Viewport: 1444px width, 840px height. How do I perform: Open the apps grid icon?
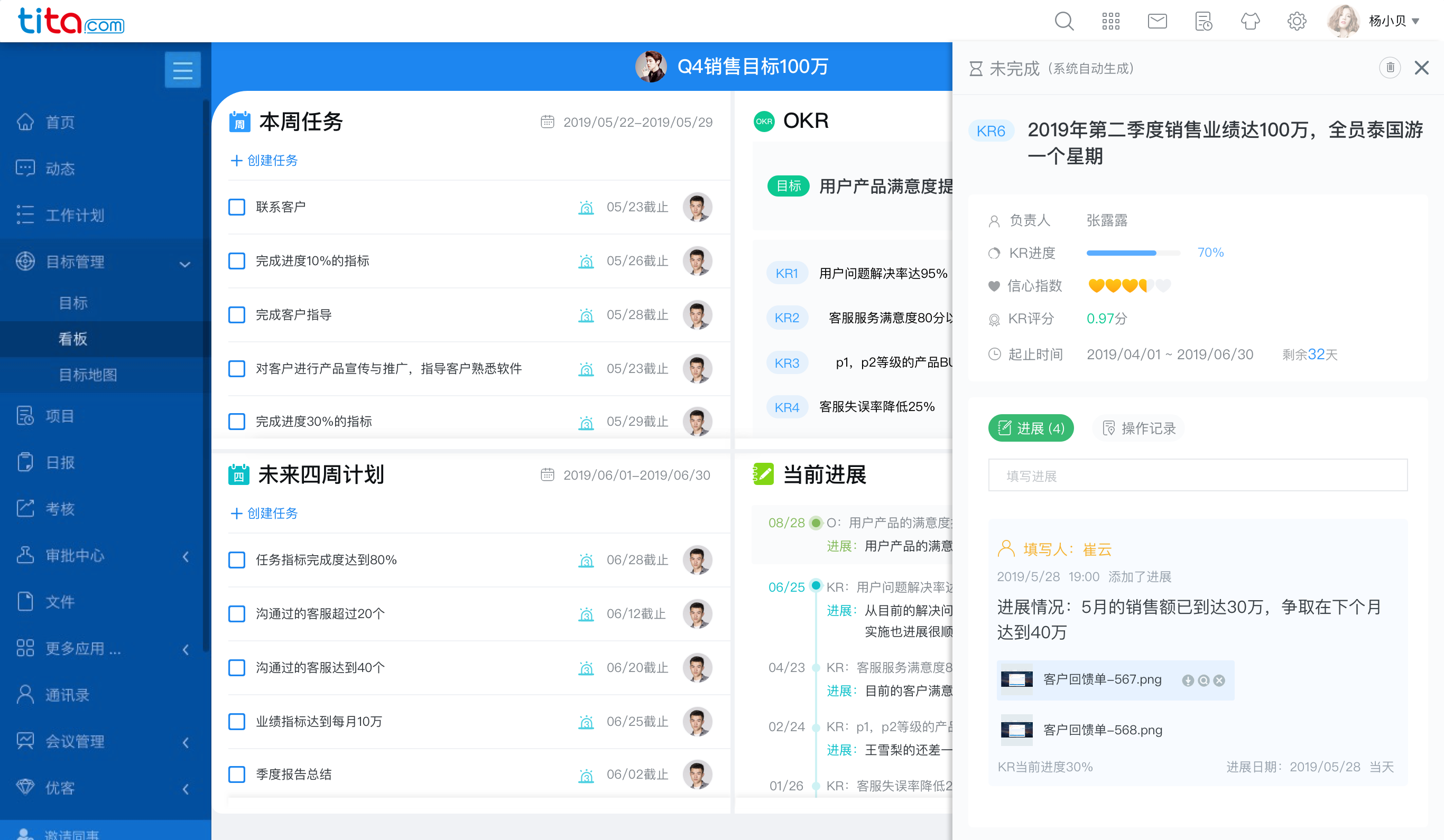[1110, 22]
